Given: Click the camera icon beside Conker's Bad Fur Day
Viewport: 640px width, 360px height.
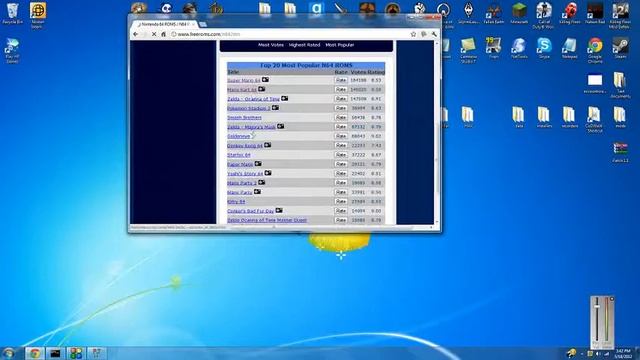Looking at the screenshot, I should coord(279,211).
